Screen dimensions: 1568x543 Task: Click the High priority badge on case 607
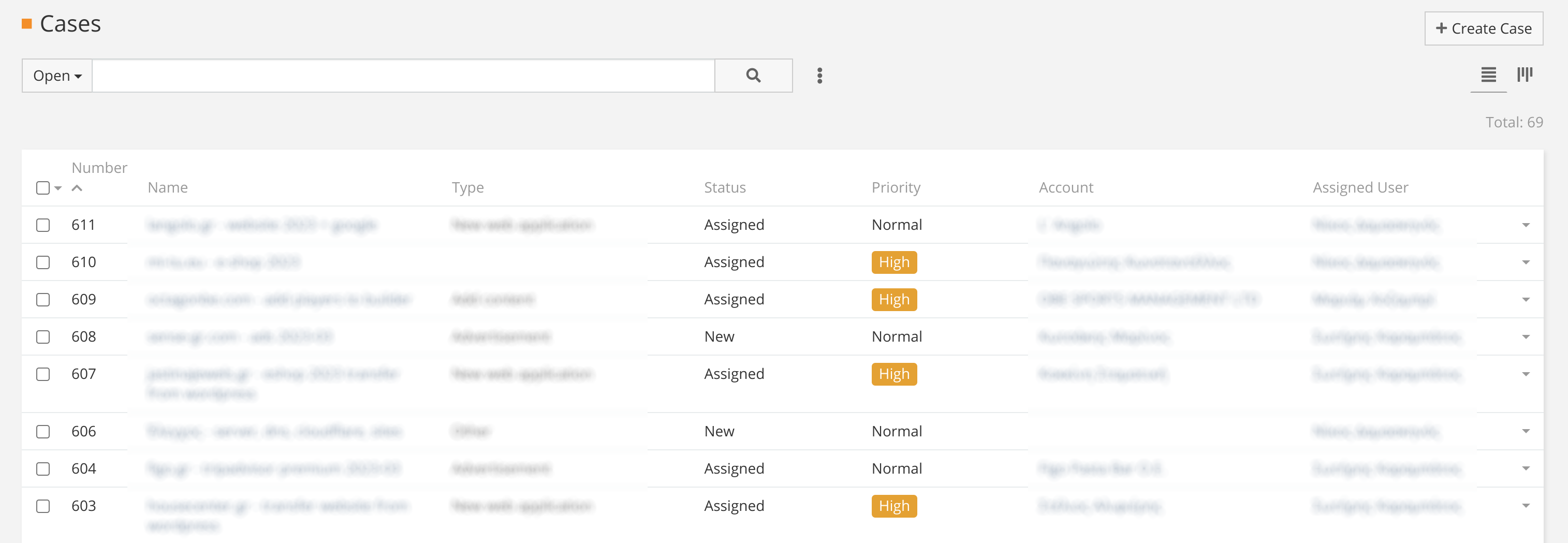[893, 374]
